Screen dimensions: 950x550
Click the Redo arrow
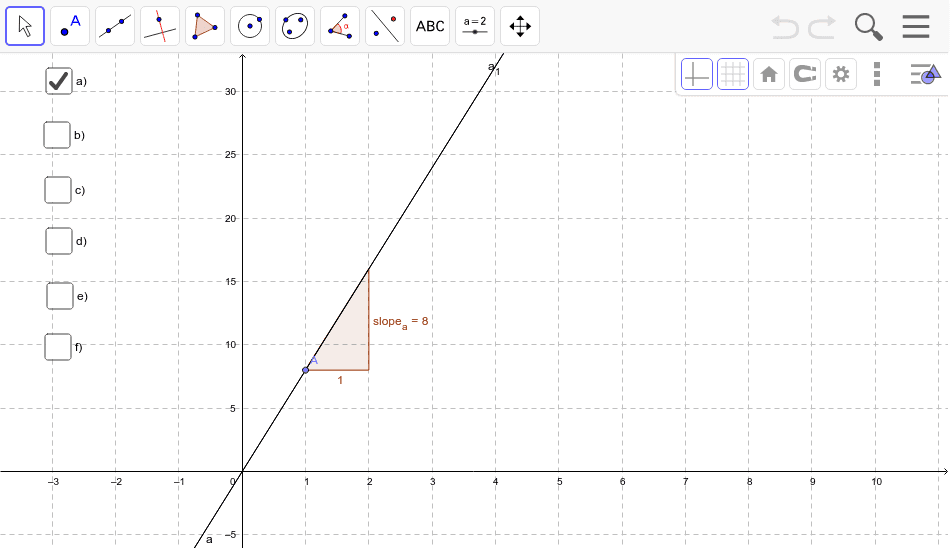click(x=822, y=27)
